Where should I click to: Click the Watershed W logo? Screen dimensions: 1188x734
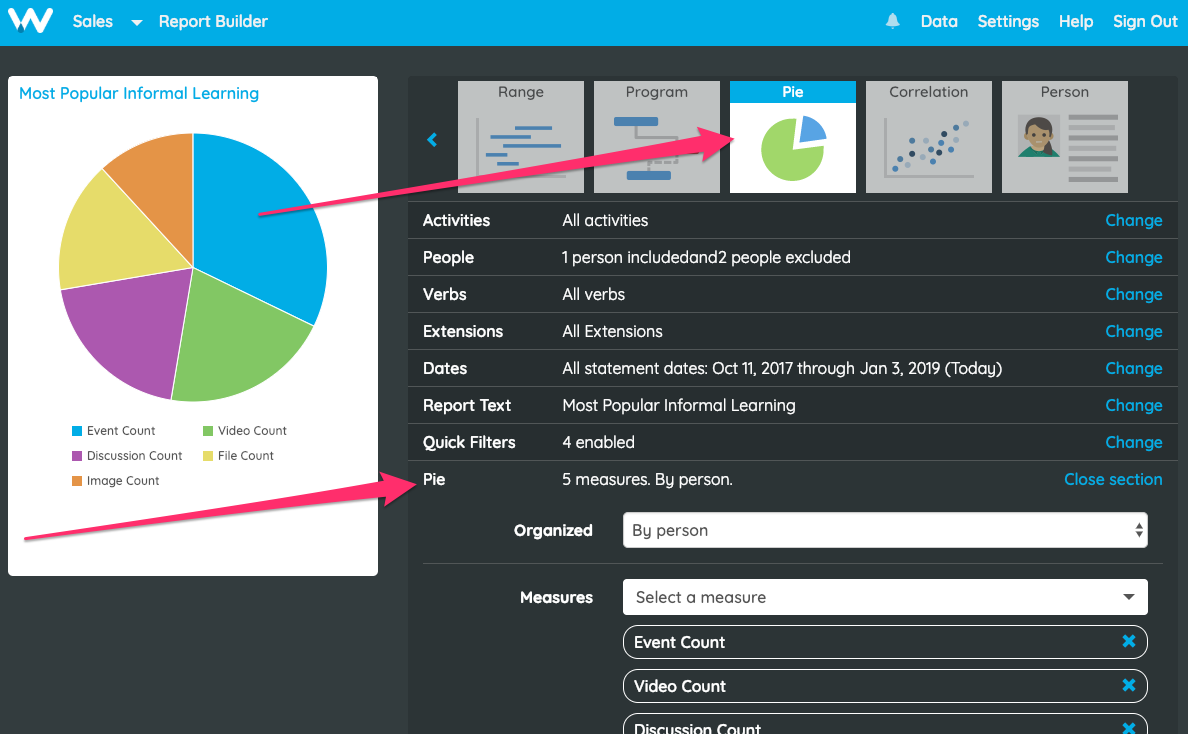(x=30, y=20)
